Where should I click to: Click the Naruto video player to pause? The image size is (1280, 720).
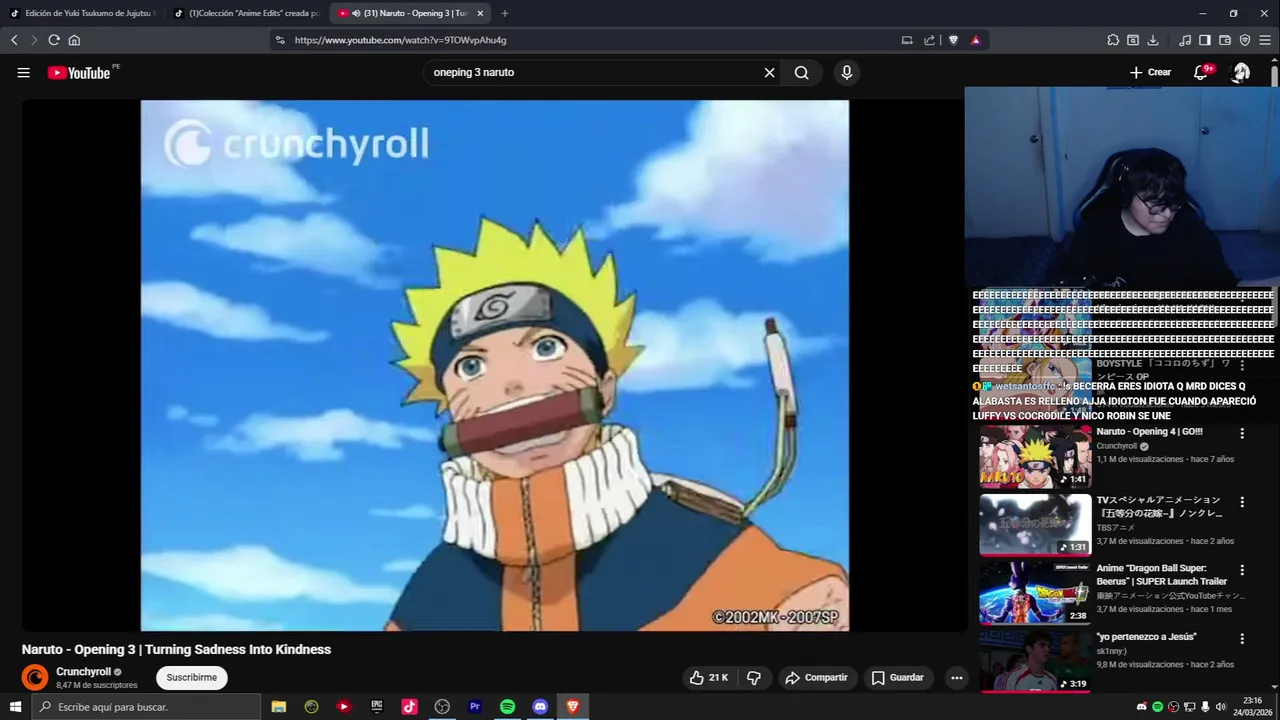495,365
